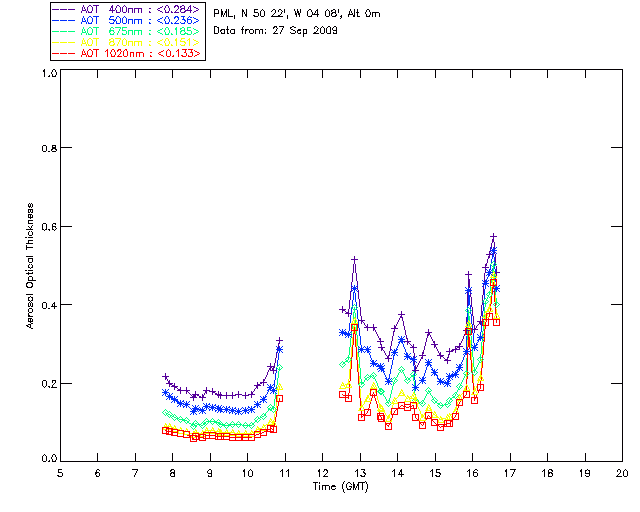Click the x-axis label 15

coord(435,473)
